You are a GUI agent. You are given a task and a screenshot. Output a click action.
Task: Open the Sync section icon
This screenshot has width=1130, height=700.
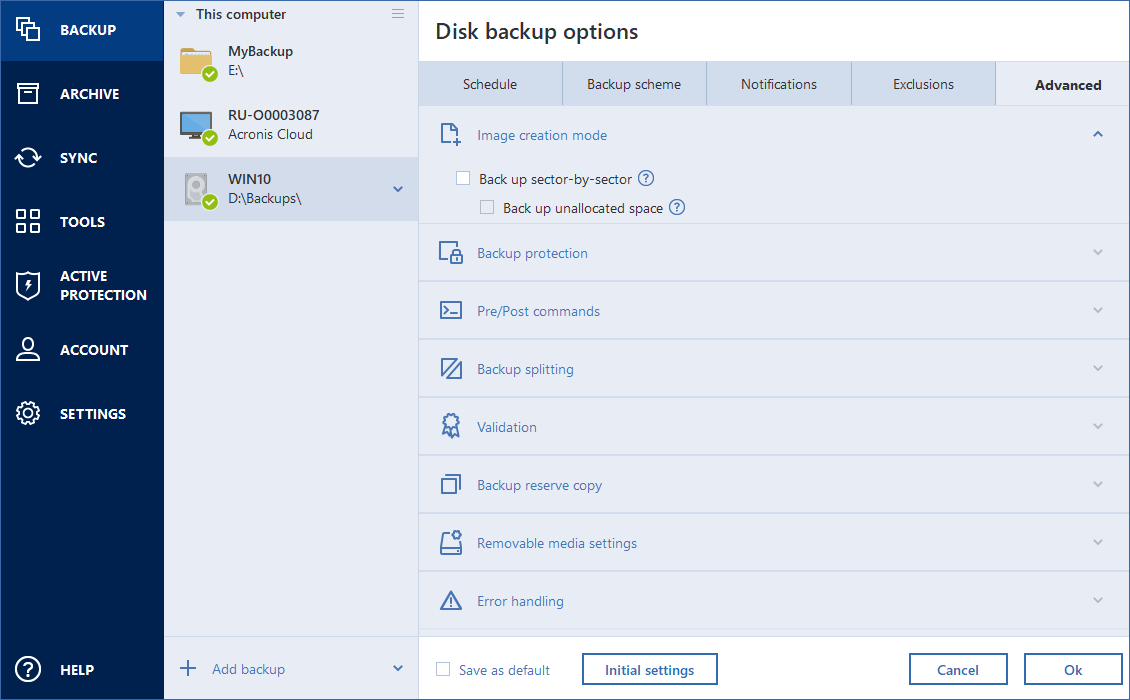point(28,158)
